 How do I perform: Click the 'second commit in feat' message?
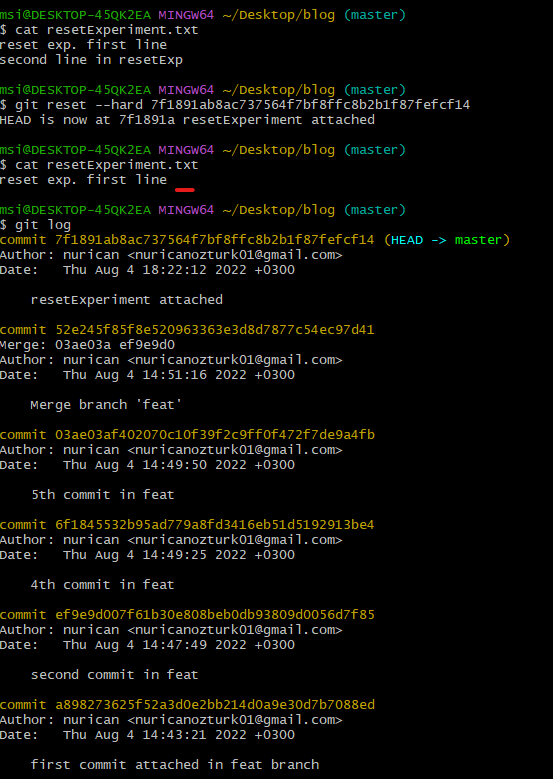coord(114,675)
